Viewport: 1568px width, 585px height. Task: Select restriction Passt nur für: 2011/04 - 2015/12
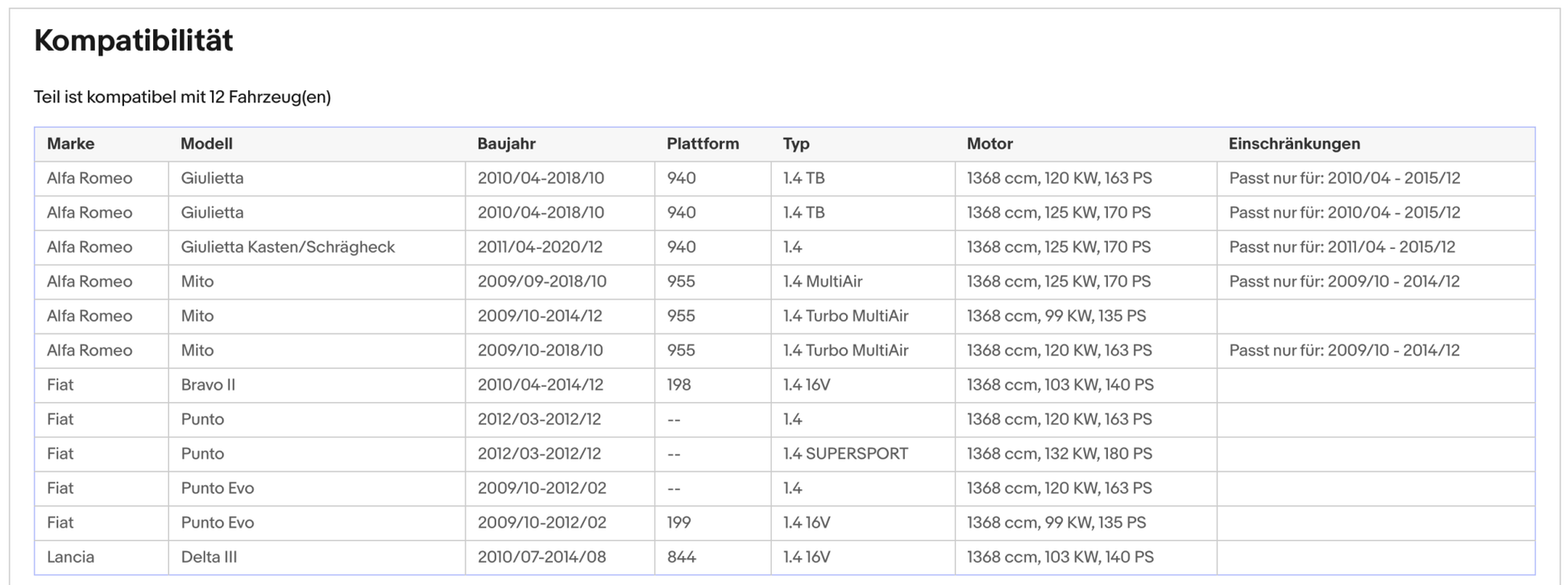point(1342,247)
